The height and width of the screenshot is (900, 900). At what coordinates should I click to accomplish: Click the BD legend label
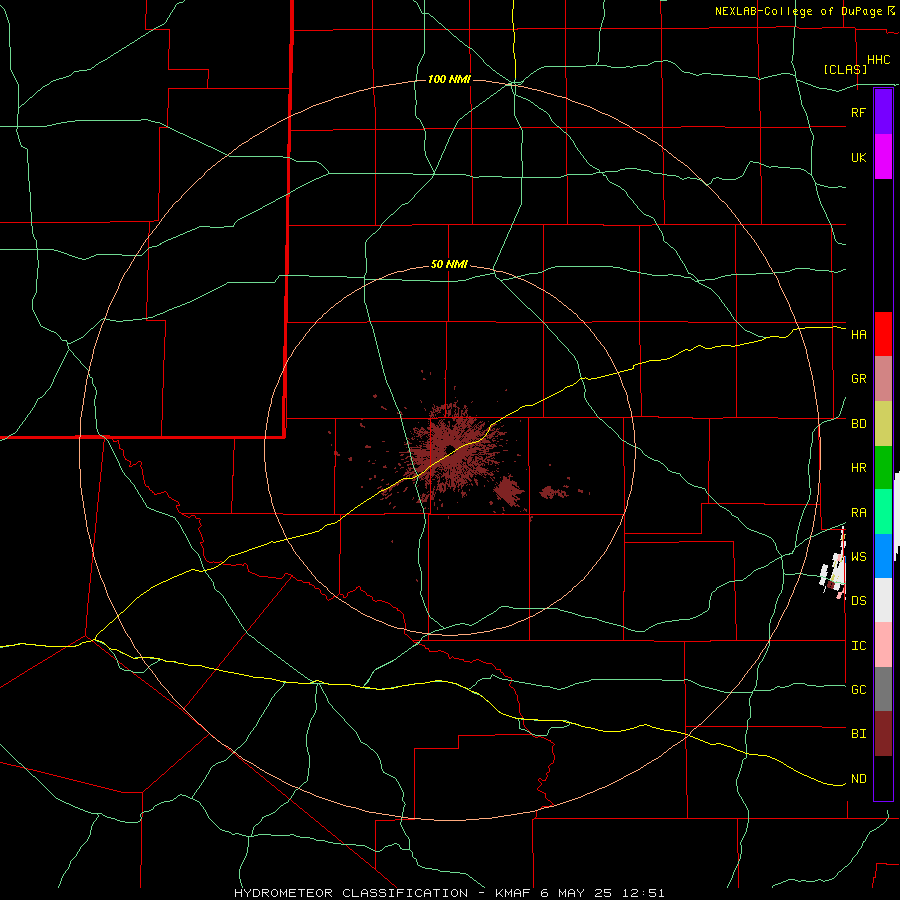(858, 424)
